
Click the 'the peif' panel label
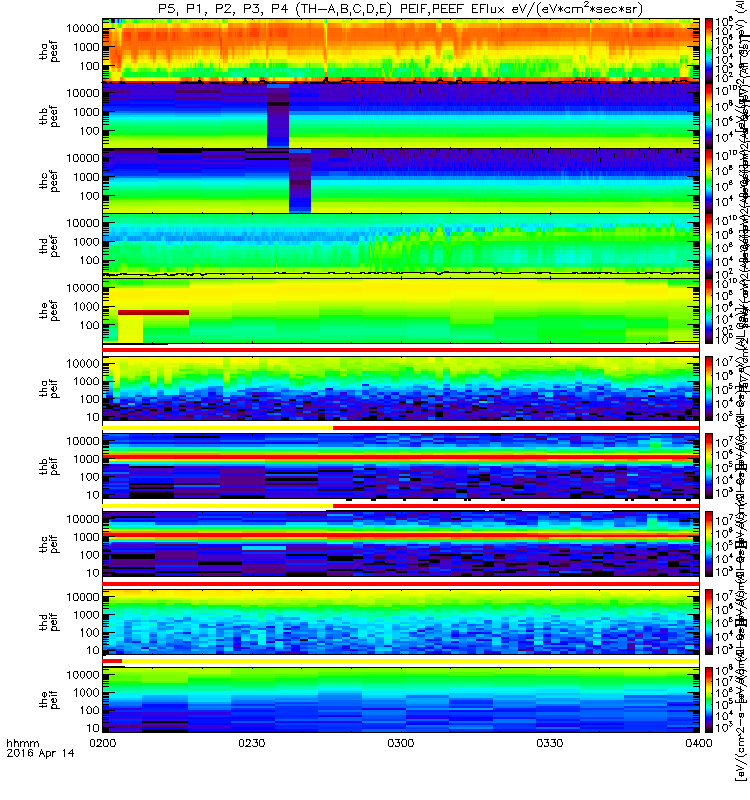pos(49,699)
